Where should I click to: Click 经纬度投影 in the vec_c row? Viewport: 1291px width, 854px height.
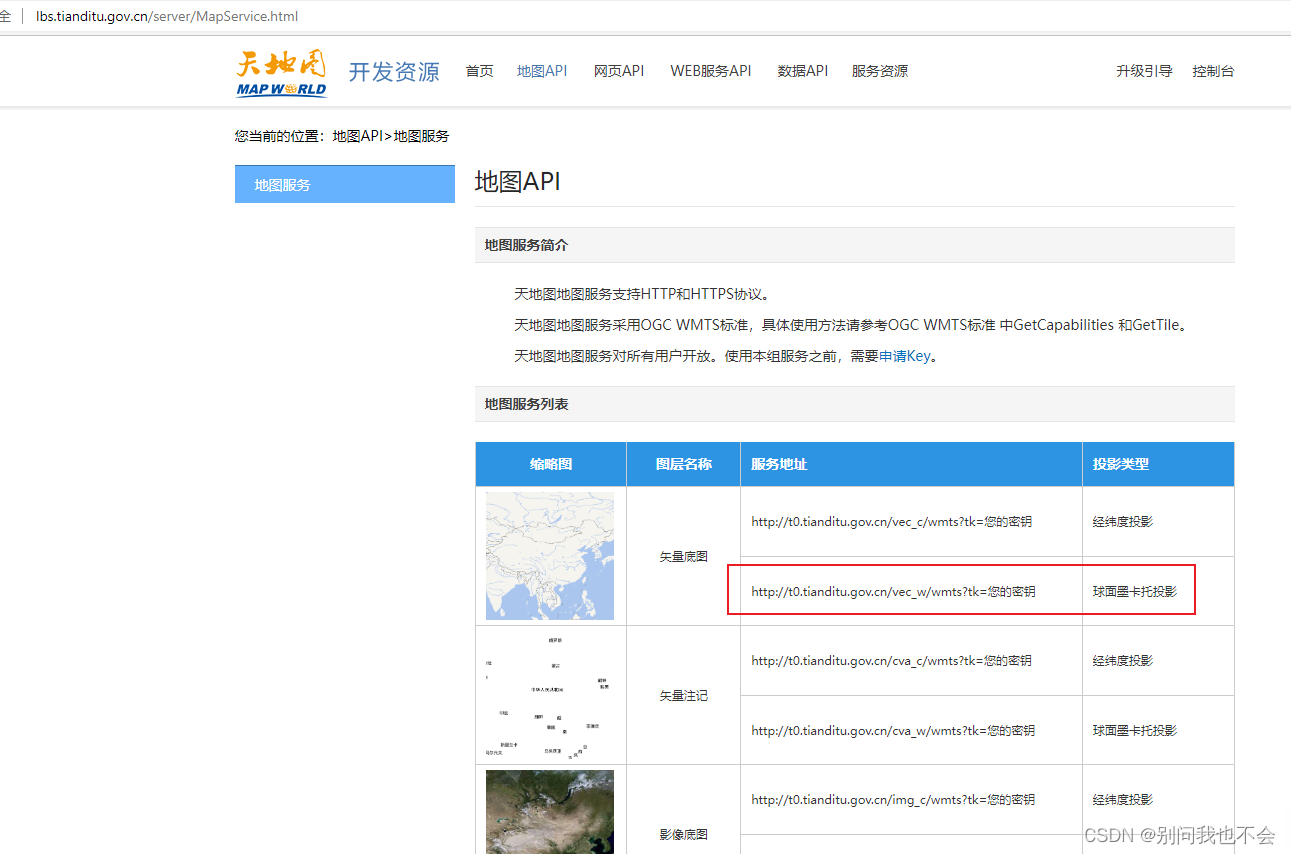point(1123,522)
